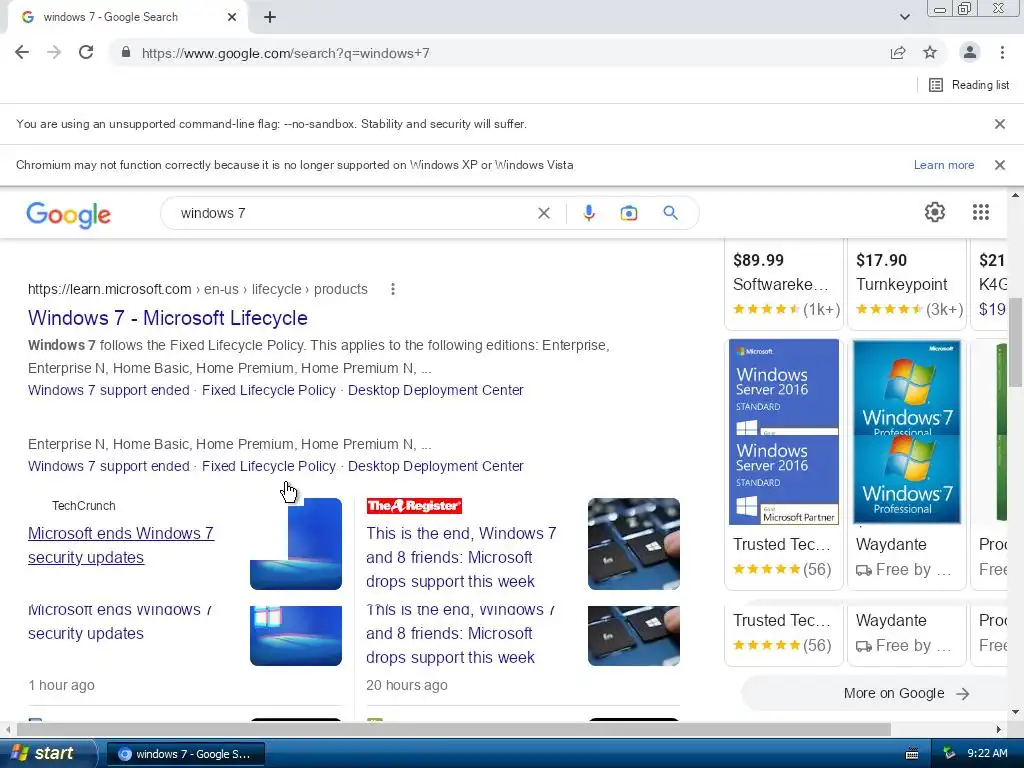The width and height of the screenshot is (1024, 768).
Task: Click the More on Google button
Action: [906, 694]
